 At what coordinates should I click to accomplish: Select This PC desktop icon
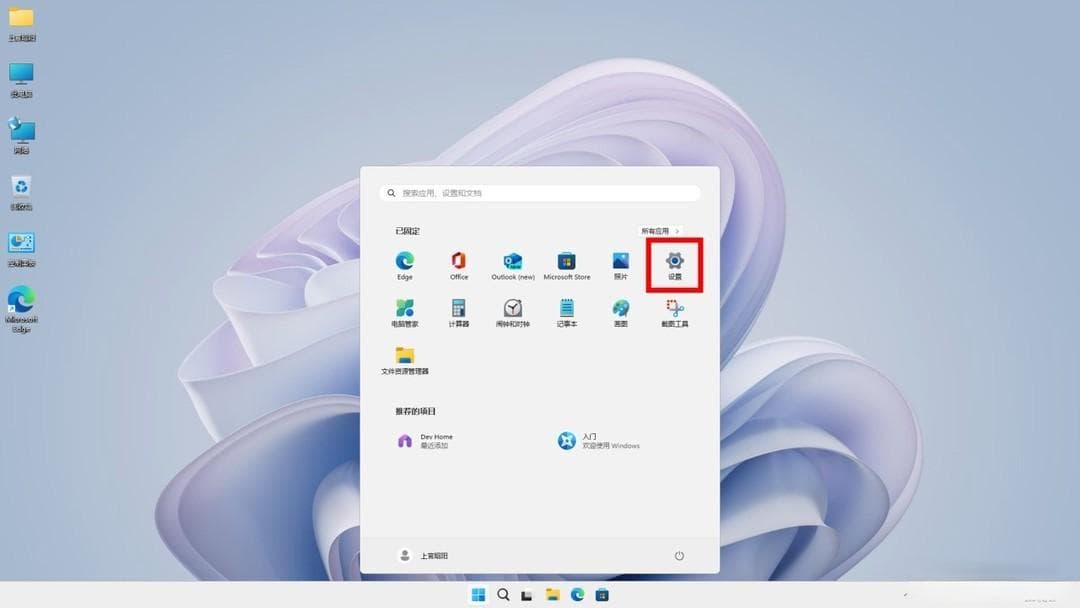[21, 81]
